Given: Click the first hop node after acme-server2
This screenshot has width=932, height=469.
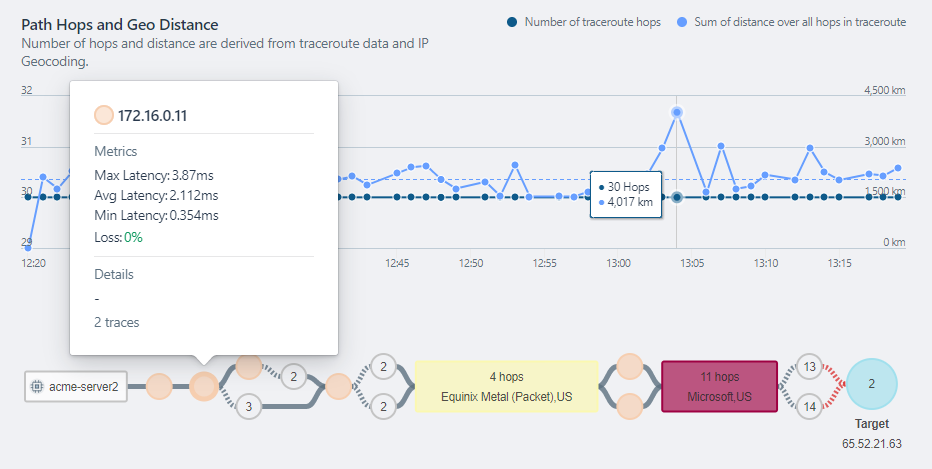Looking at the screenshot, I should click(159, 387).
